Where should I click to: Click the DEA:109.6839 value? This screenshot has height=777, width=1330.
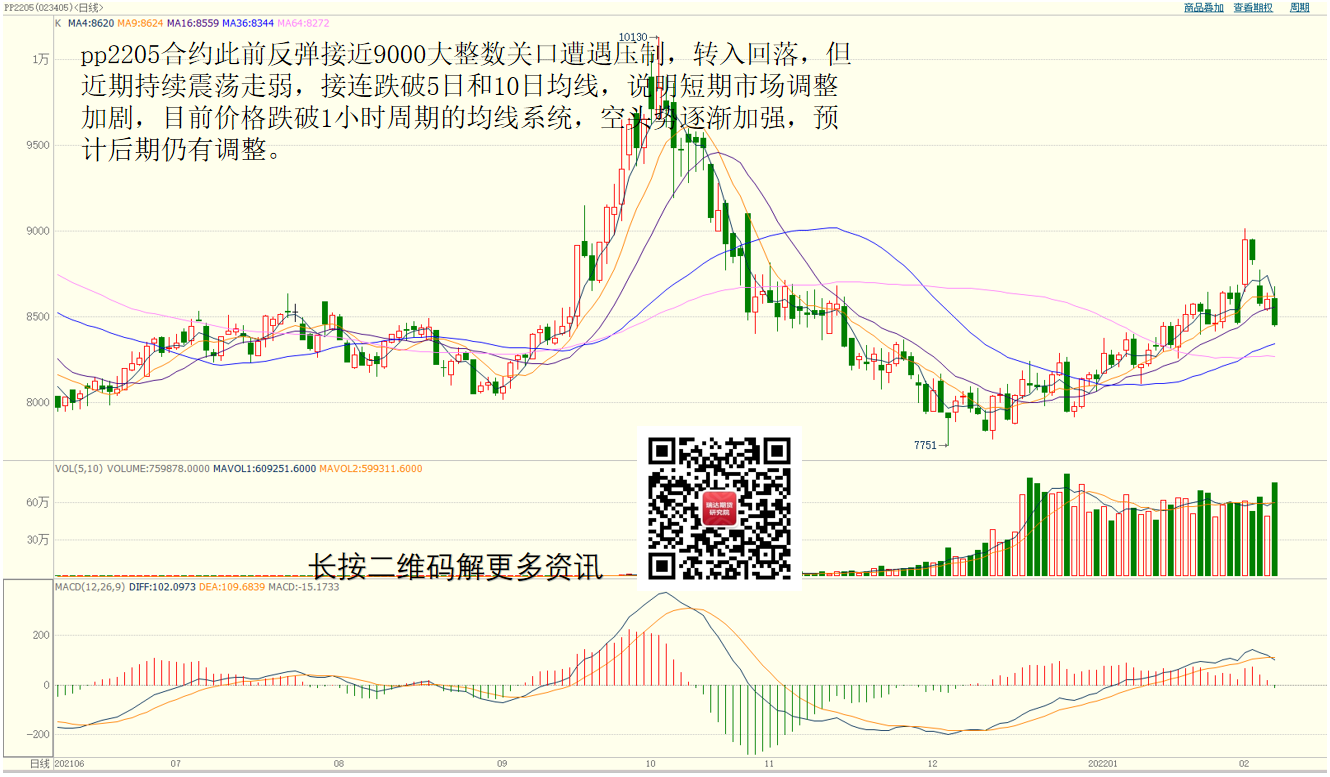(x=232, y=586)
